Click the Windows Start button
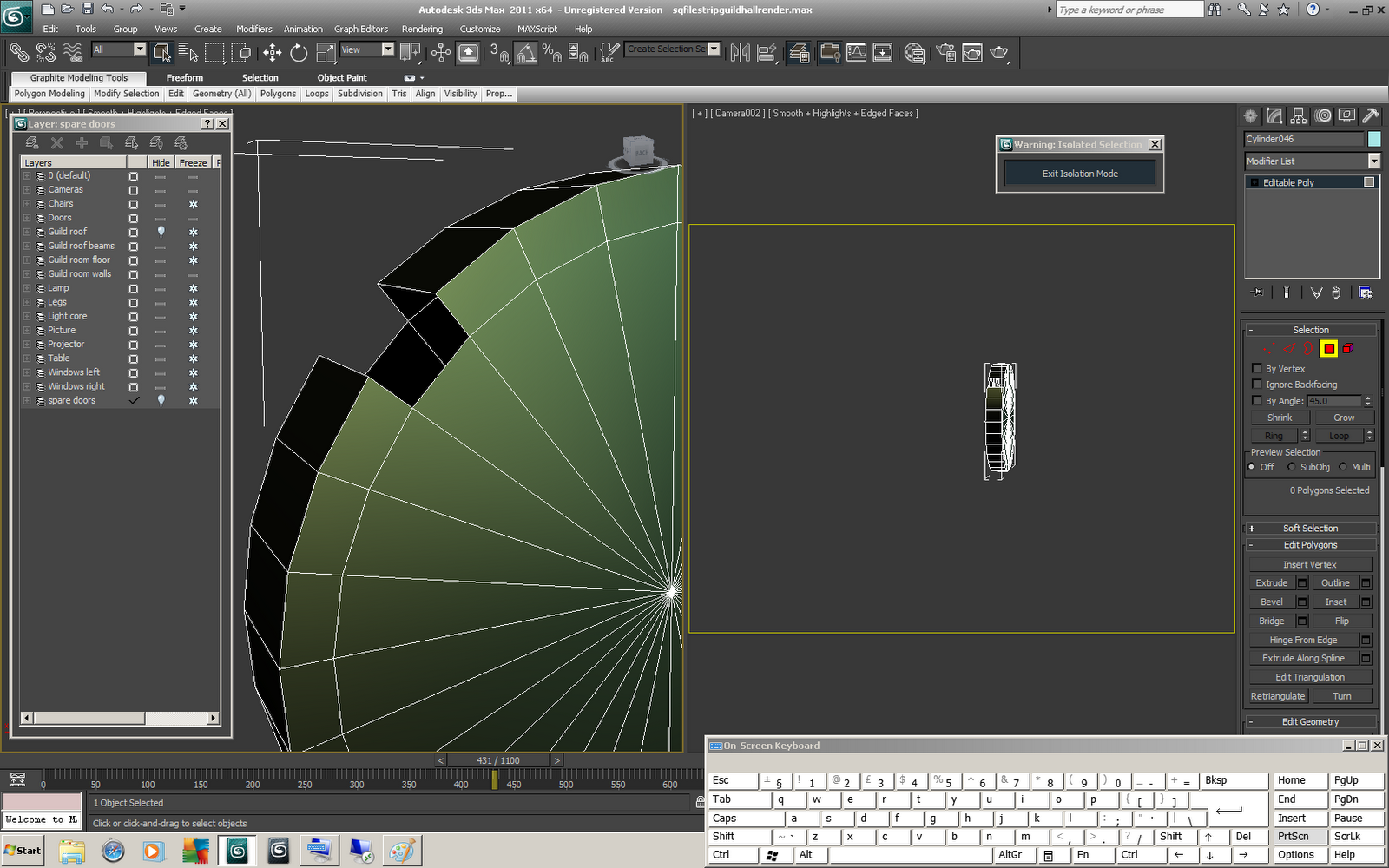 (23, 851)
